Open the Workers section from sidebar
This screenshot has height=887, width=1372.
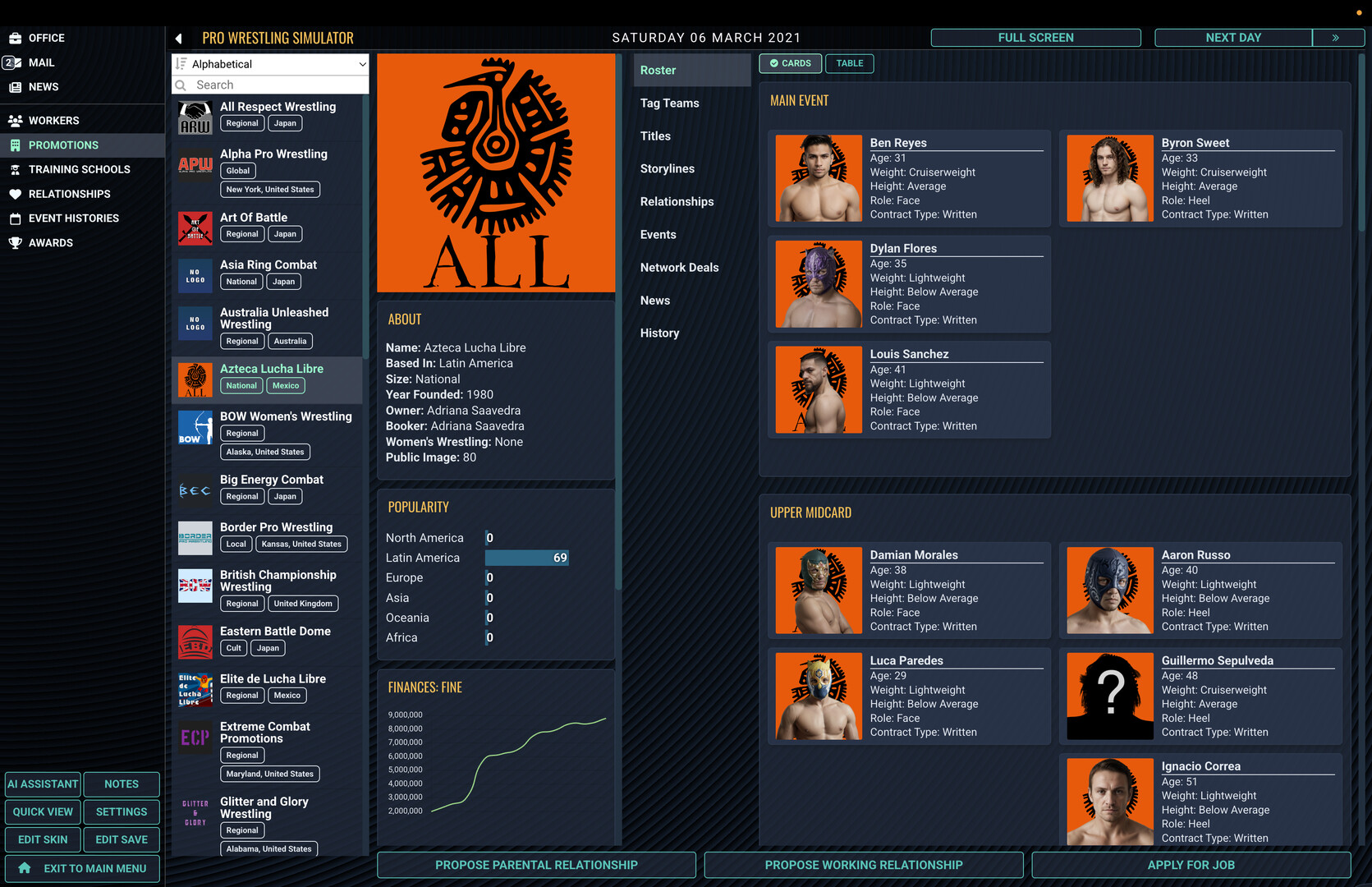click(x=55, y=120)
